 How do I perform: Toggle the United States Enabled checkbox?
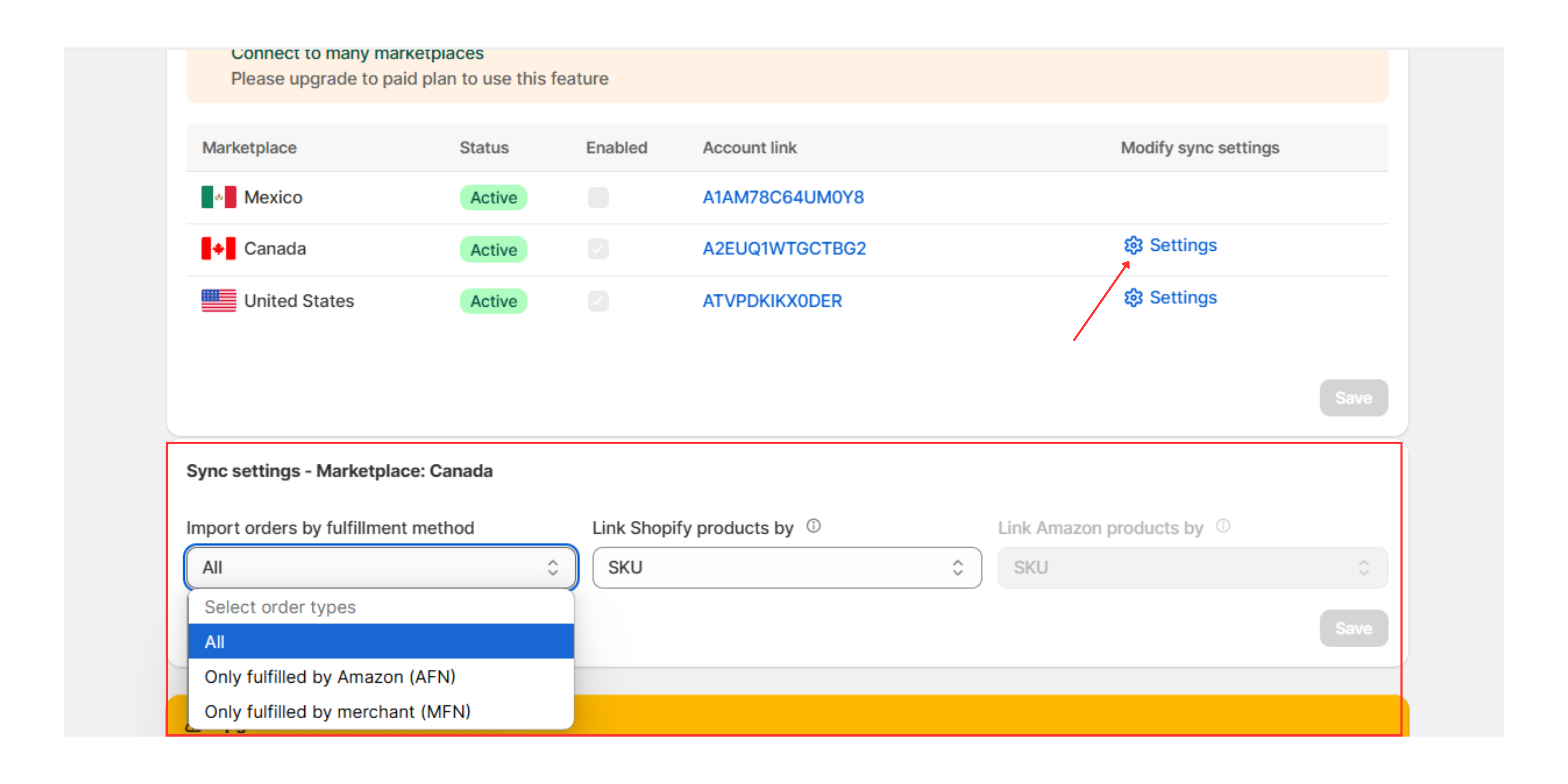click(598, 301)
